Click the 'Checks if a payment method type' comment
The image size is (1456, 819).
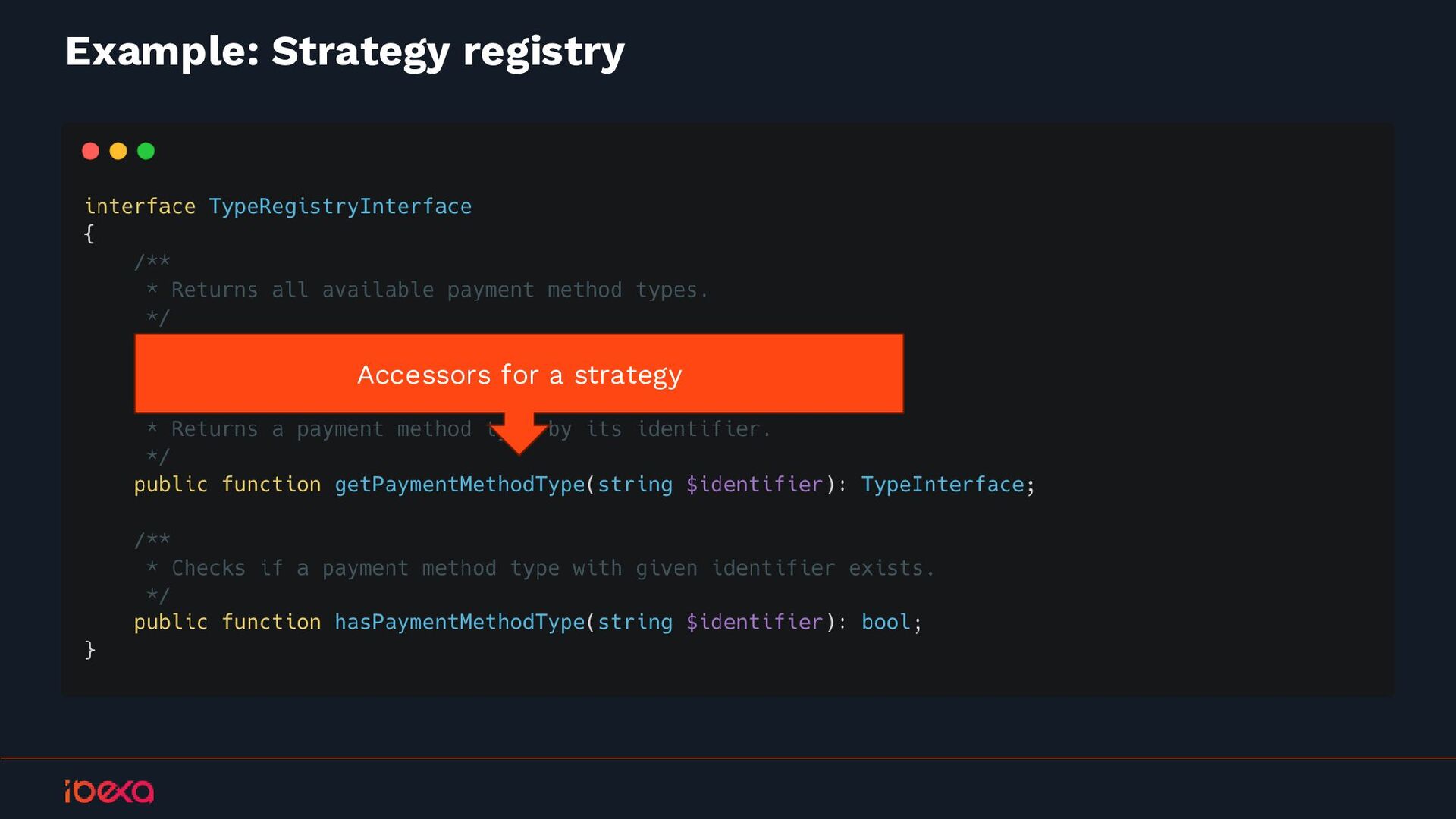coord(551,568)
